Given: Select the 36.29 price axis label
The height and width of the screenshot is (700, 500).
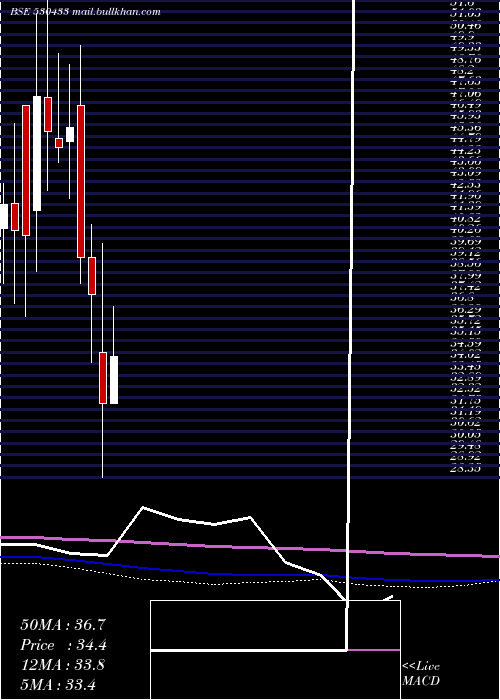Looking at the screenshot, I should click(x=466, y=309).
